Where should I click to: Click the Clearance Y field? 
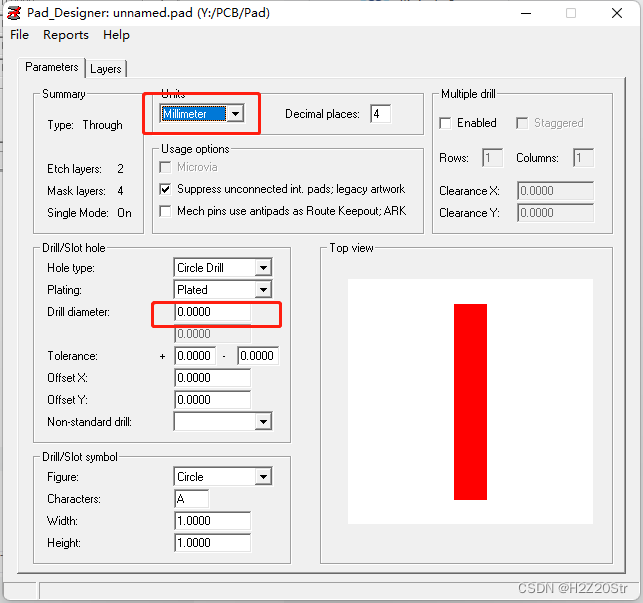point(555,213)
